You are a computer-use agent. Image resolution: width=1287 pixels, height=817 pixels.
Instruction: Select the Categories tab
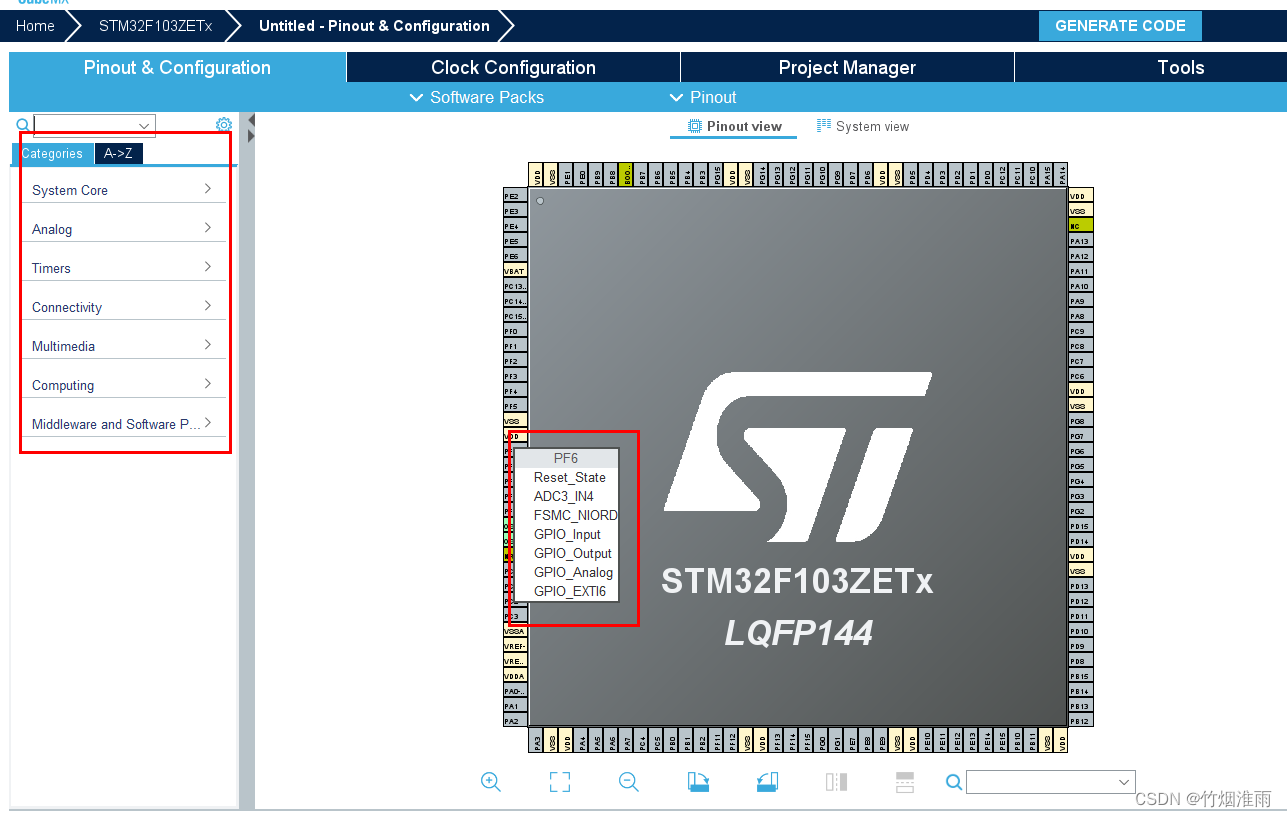tap(52, 153)
